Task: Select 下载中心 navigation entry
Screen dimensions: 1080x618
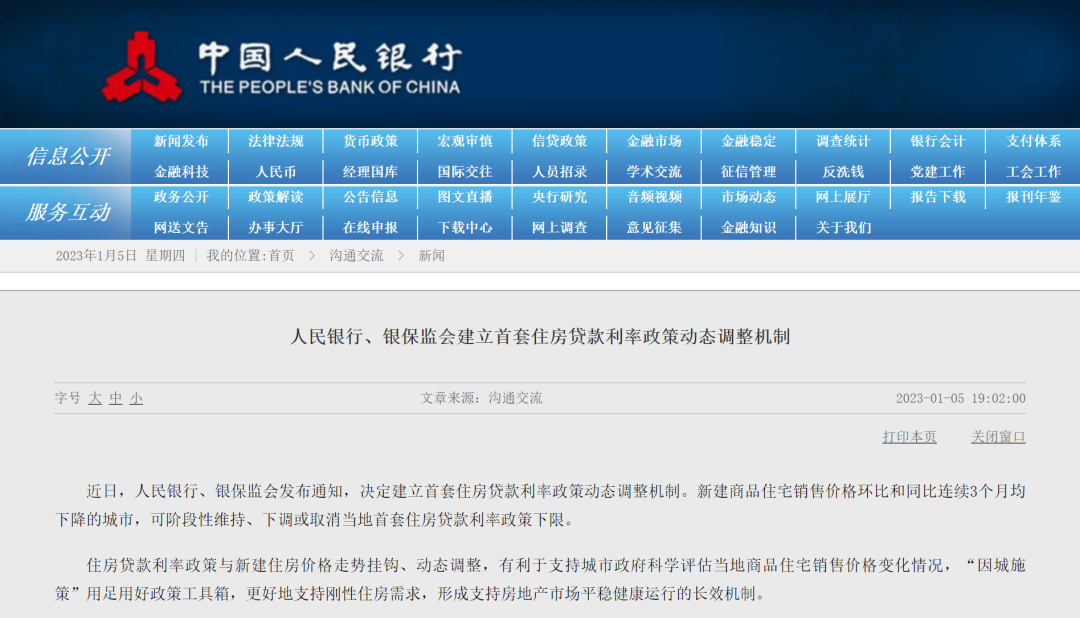Action: click(465, 227)
